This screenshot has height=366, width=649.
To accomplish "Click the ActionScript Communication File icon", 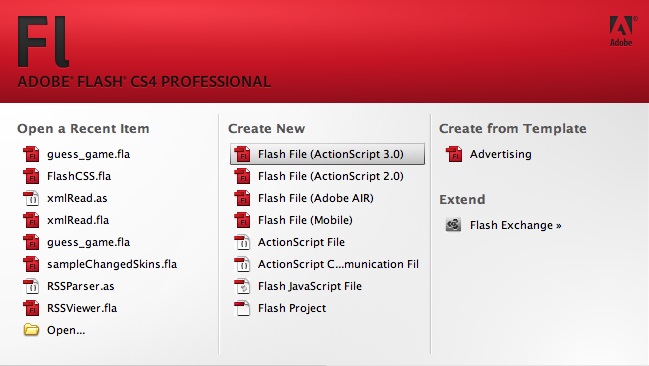I will tap(243, 264).
